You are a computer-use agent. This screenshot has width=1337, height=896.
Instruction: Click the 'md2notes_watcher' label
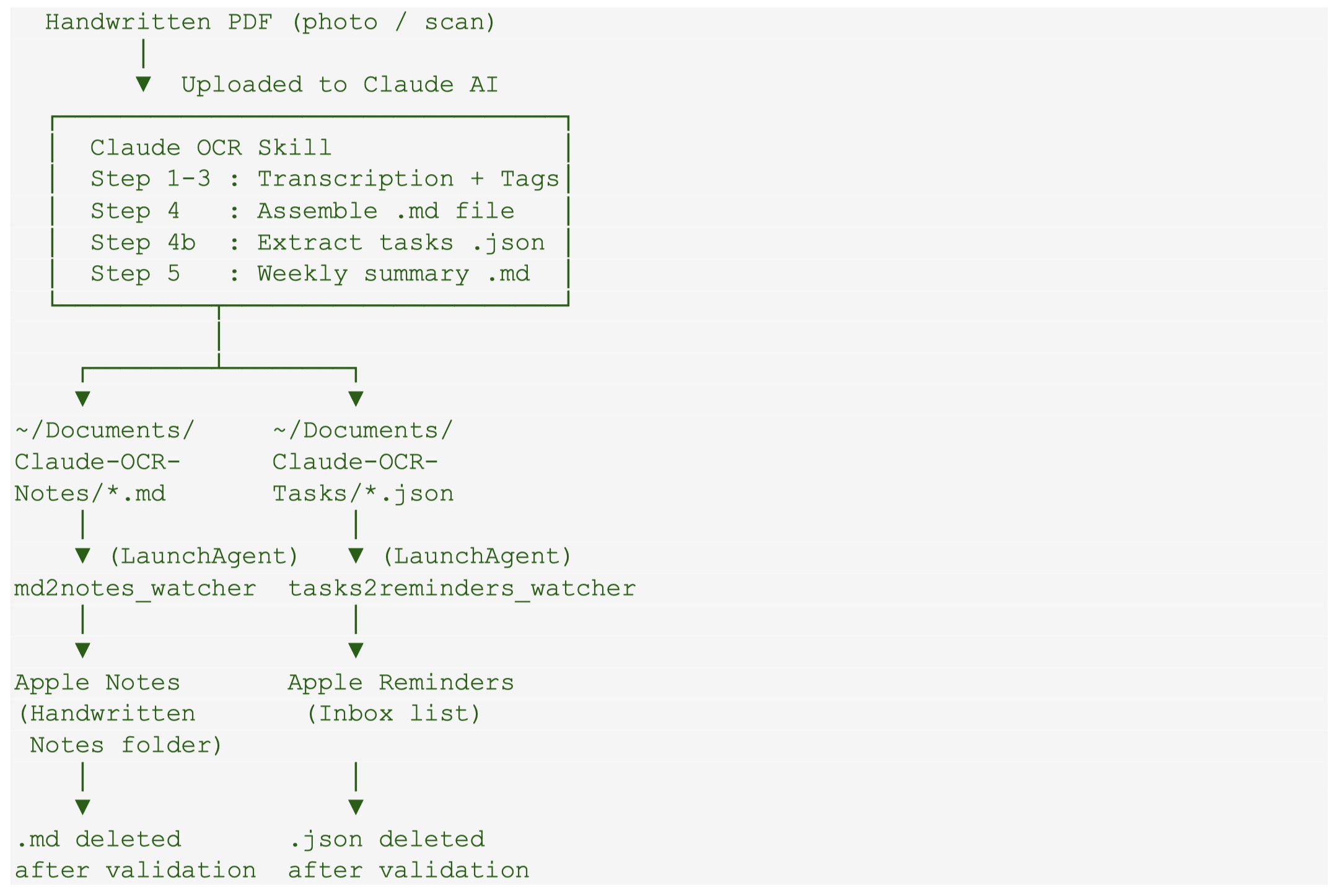coord(135,588)
